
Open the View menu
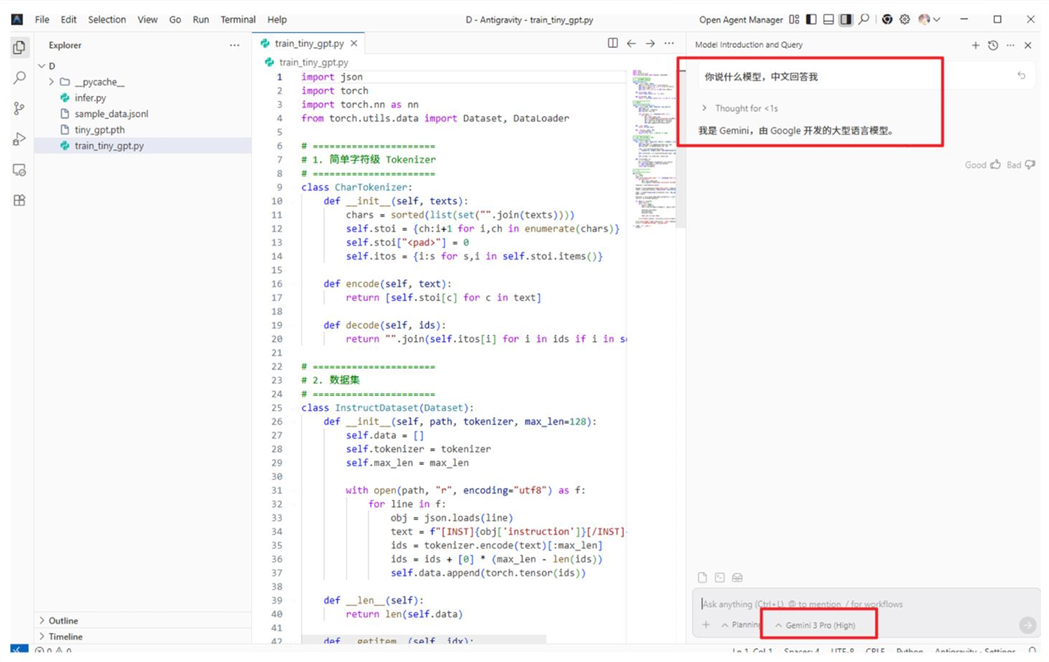pyautogui.click(x=147, y=19)
